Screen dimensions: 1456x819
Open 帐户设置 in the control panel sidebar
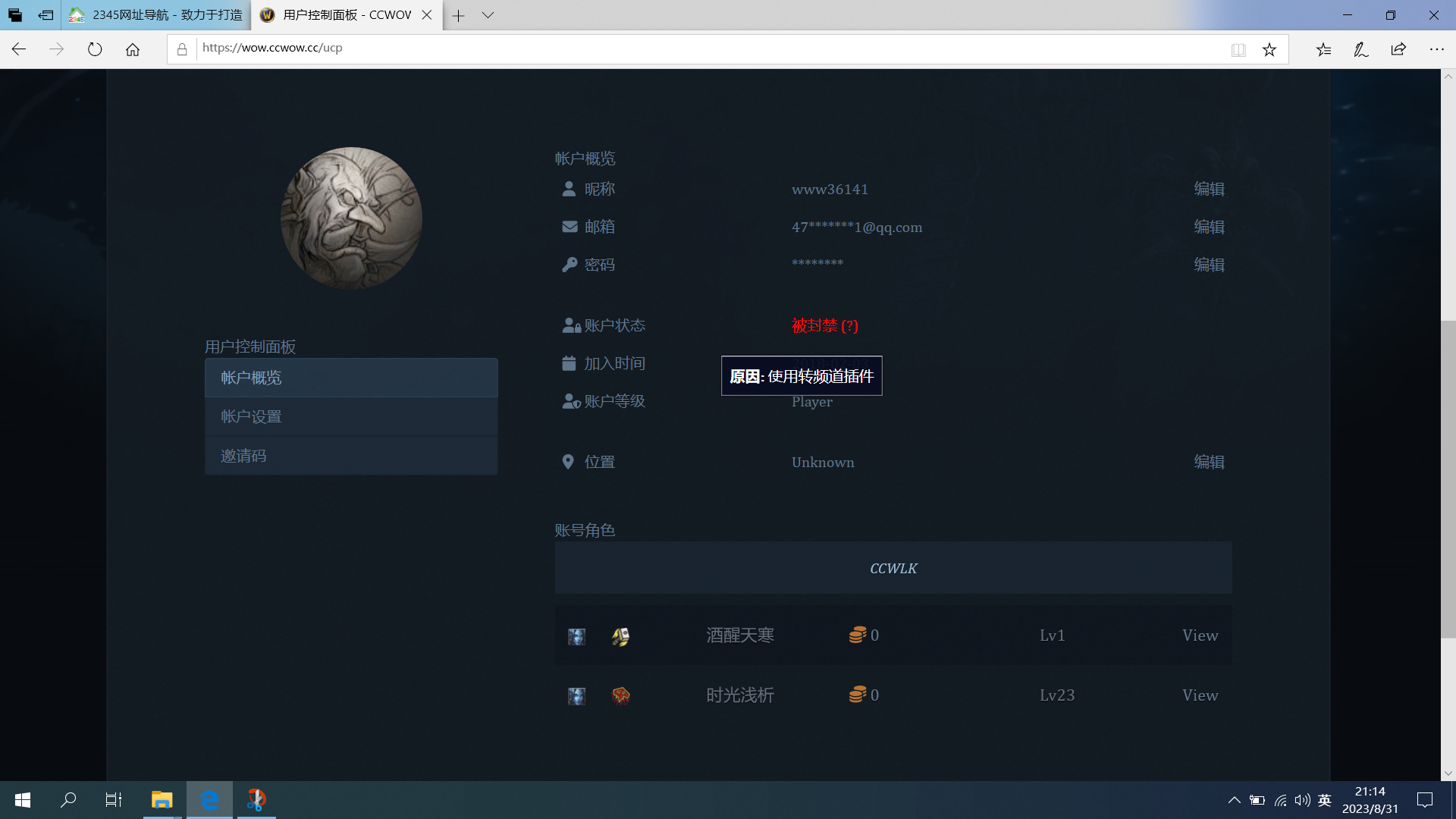(x=250, y=416)
